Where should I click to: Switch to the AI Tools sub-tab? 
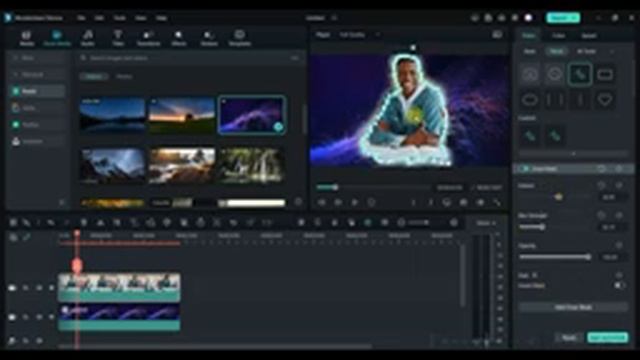coord(586,51)
